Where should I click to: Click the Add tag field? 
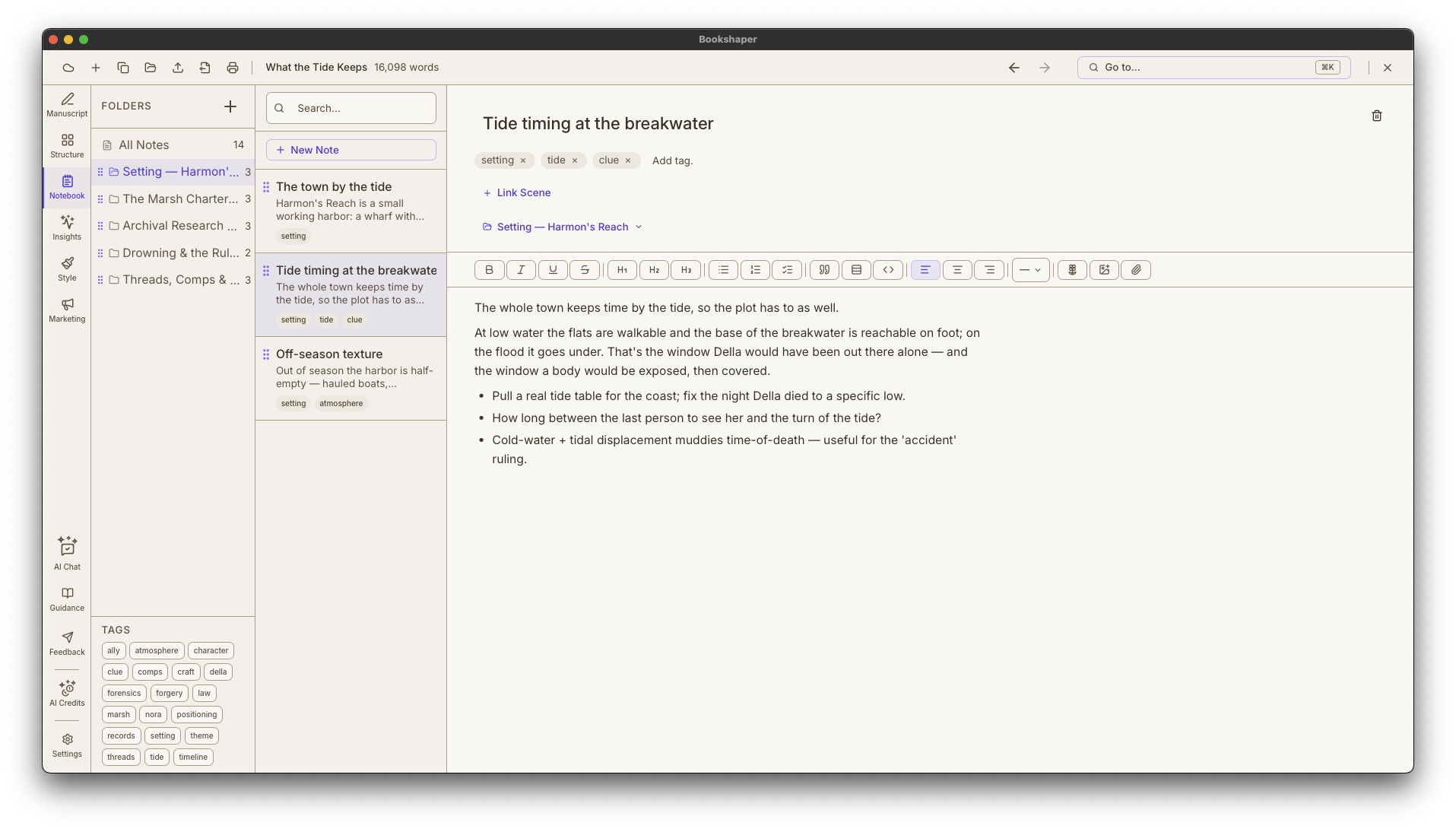point(673,160)
